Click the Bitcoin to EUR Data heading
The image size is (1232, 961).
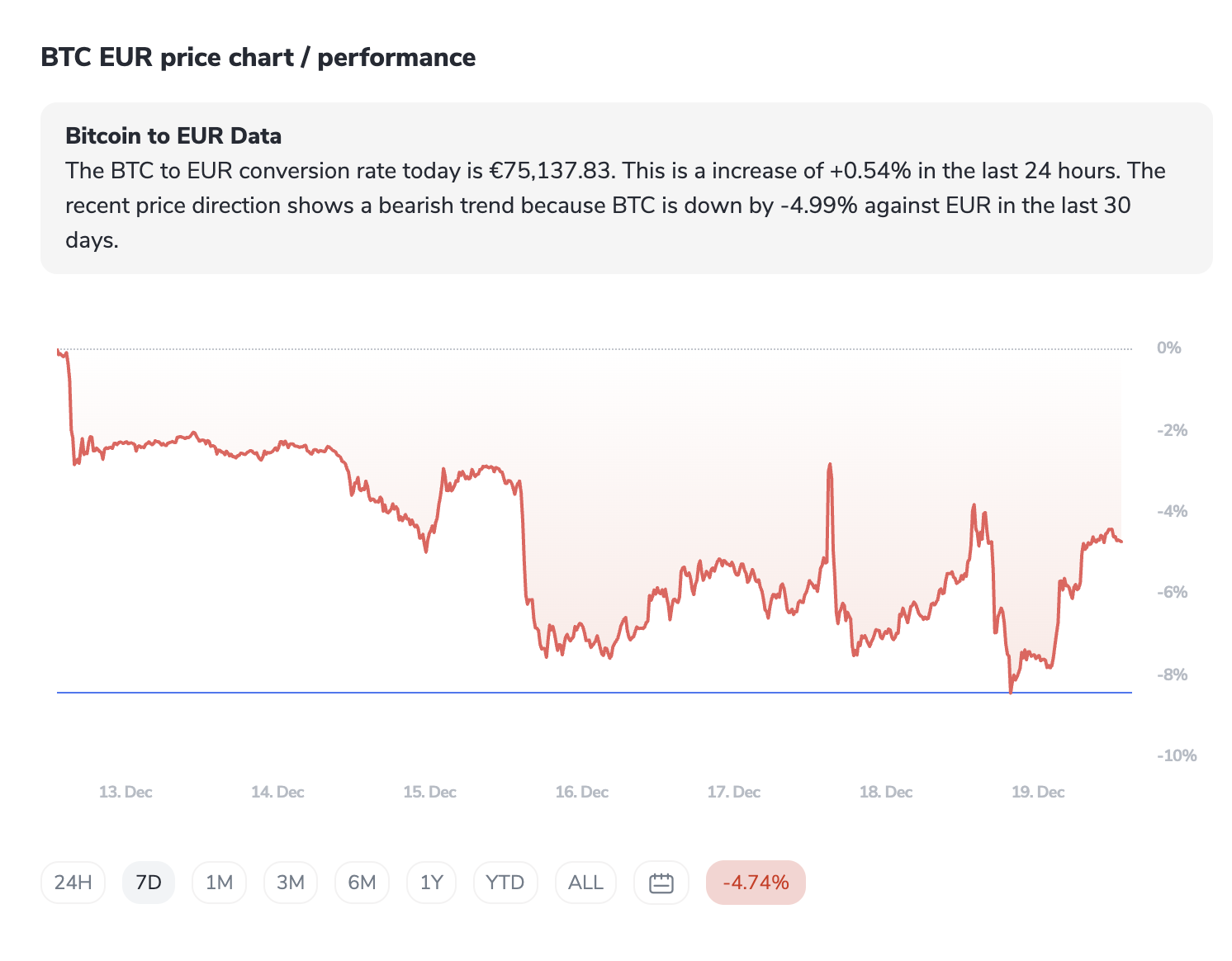(173, 136)
